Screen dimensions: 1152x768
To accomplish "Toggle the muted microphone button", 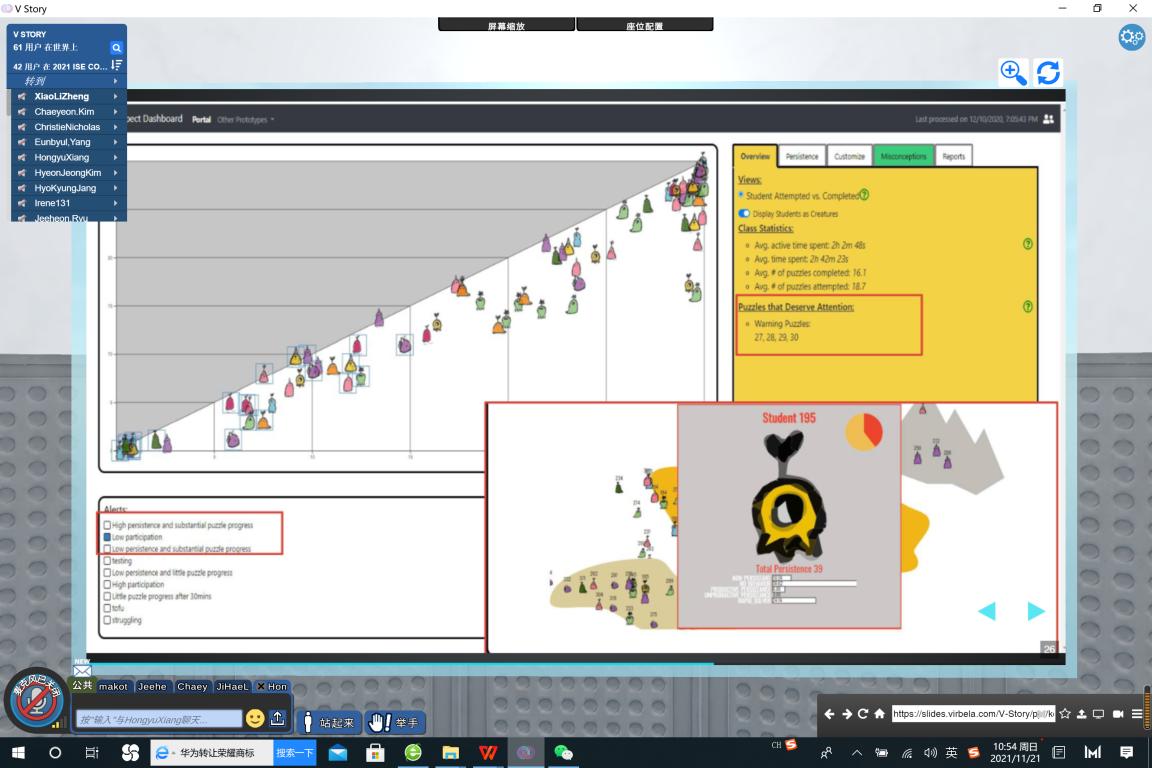I will click(x=37, y=699).
